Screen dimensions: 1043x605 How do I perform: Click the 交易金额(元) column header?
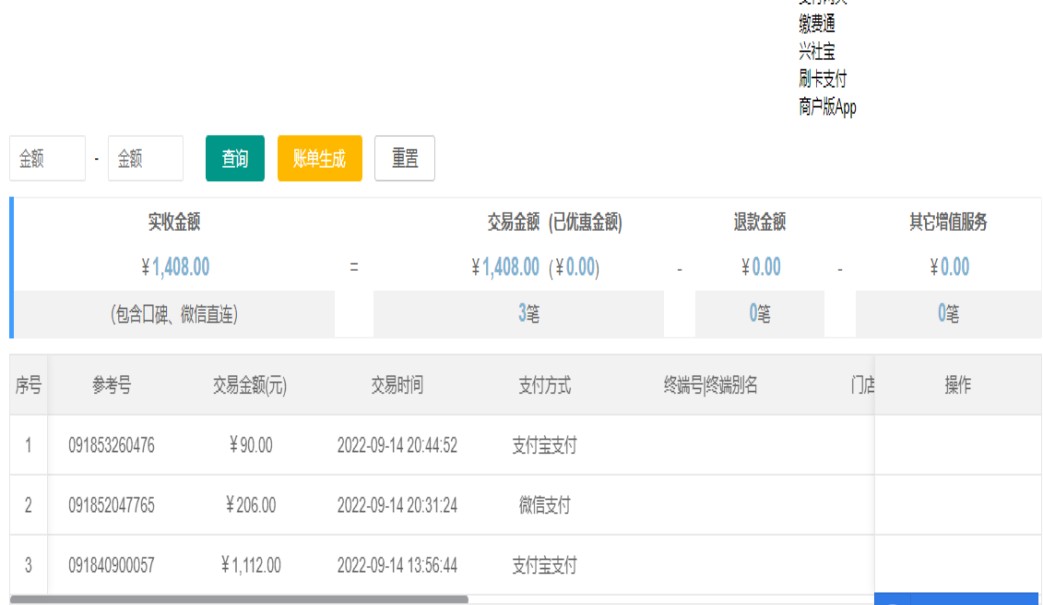coord(249,386)
